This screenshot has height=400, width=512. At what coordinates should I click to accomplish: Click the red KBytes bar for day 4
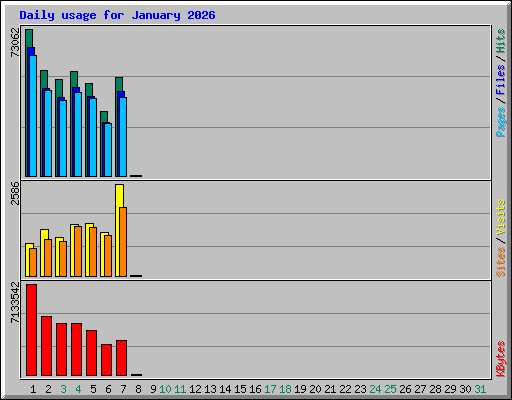[x=76, y=349]
